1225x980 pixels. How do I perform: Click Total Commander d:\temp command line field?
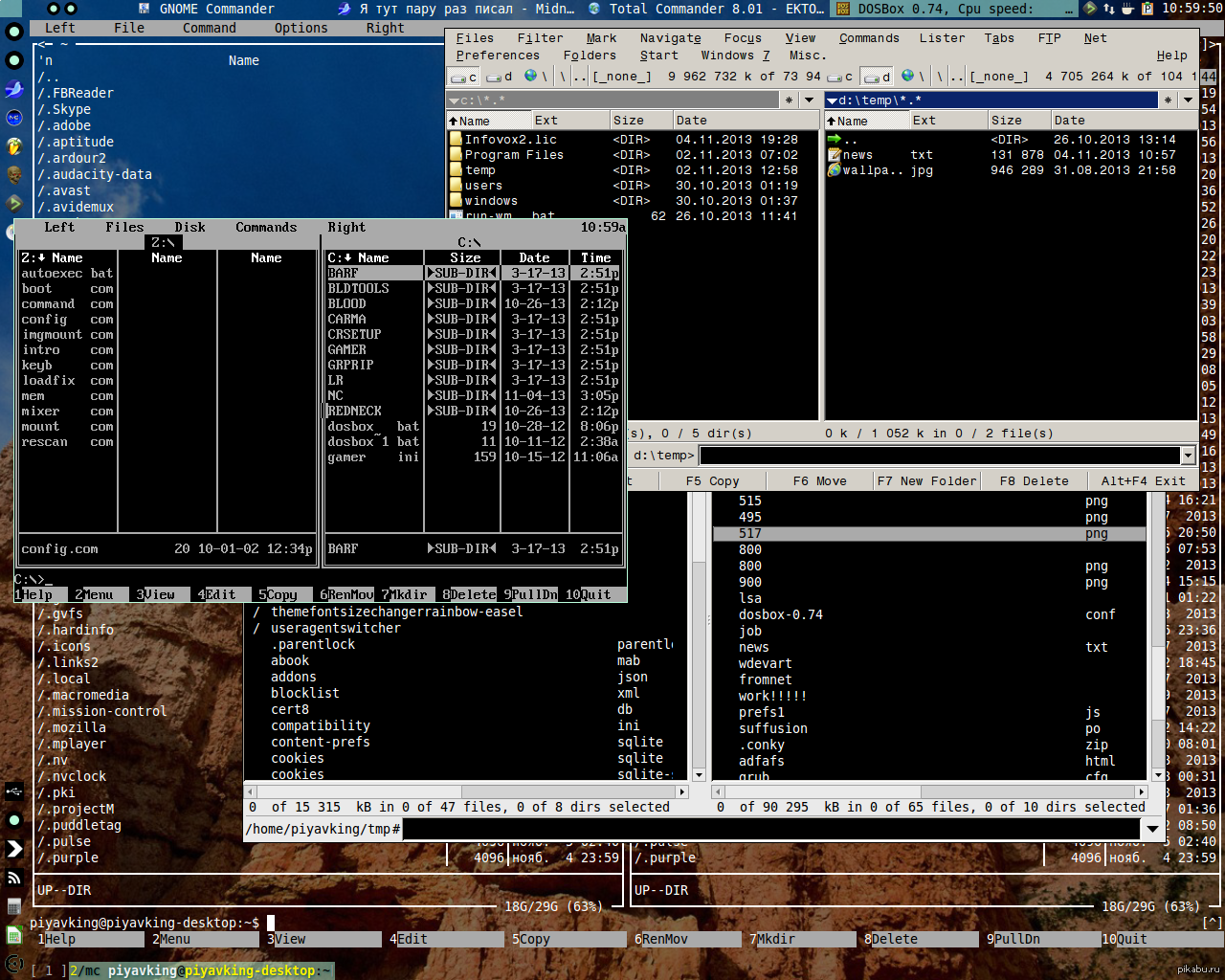[939, 456]
